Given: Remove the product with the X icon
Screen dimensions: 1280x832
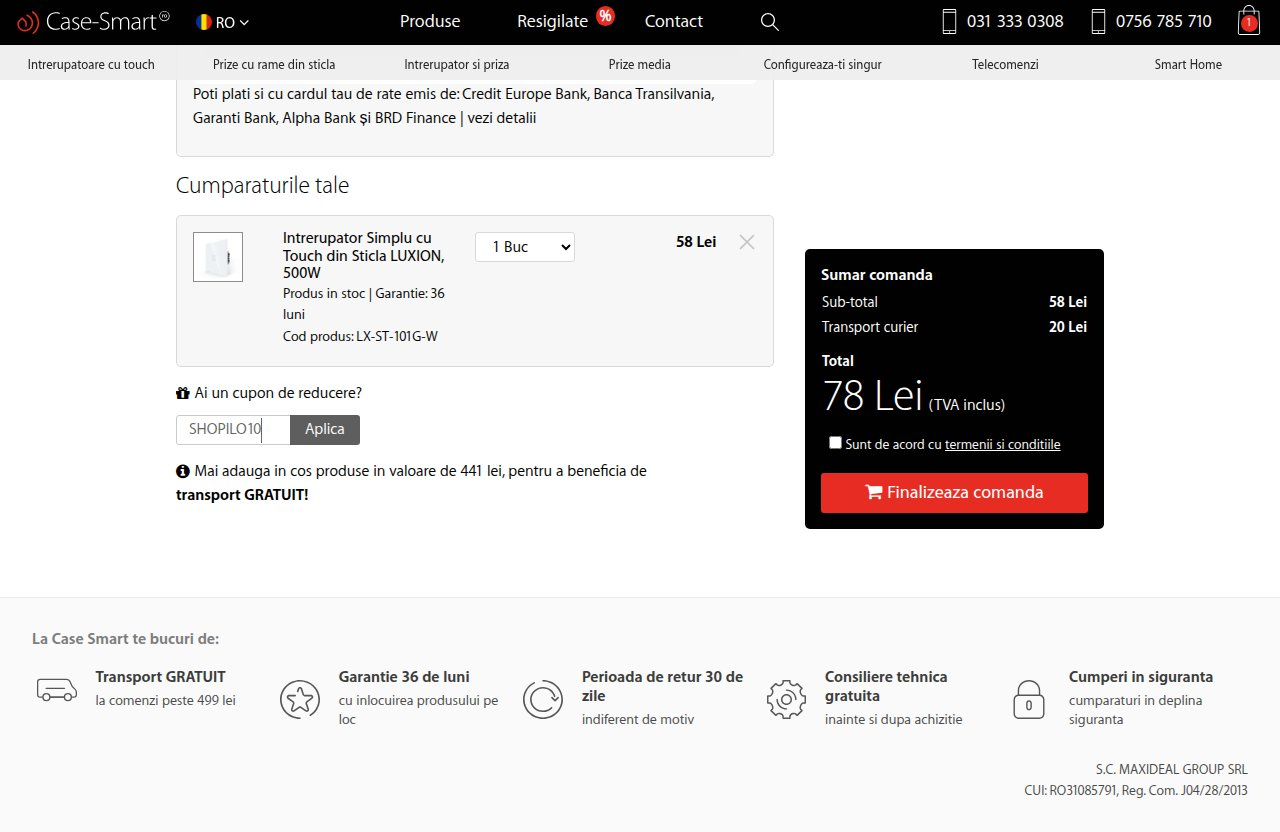Looking at the screenshot, I should (x=747, y=242).
